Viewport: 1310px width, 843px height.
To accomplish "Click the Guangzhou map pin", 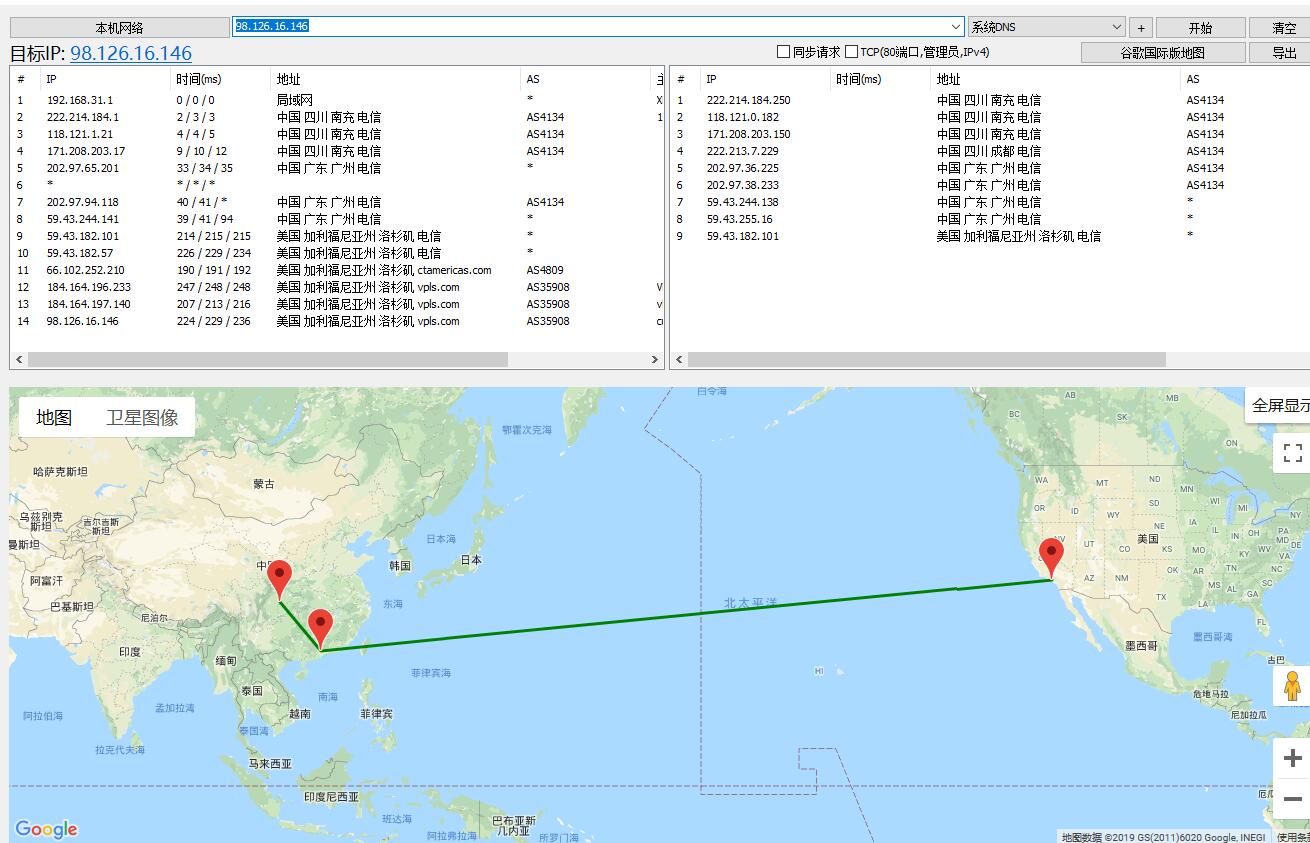I will coord(320,627).
